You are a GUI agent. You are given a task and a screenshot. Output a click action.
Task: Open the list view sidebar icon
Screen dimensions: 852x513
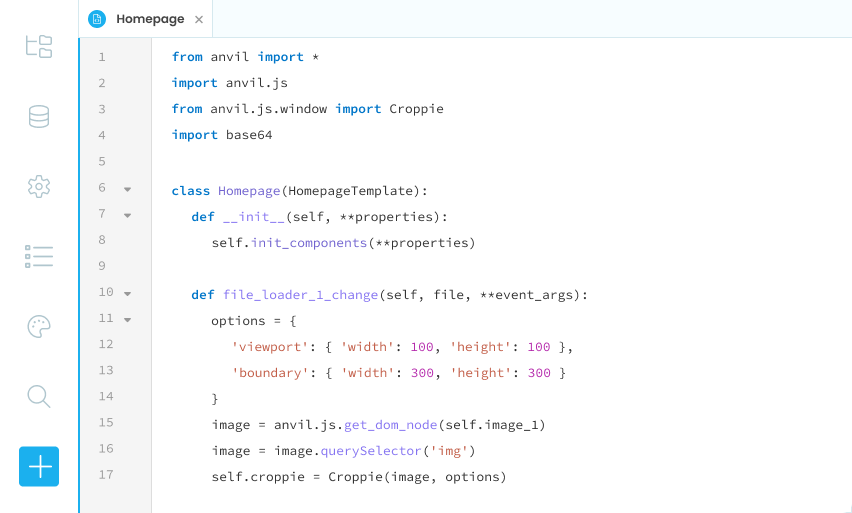39,256
